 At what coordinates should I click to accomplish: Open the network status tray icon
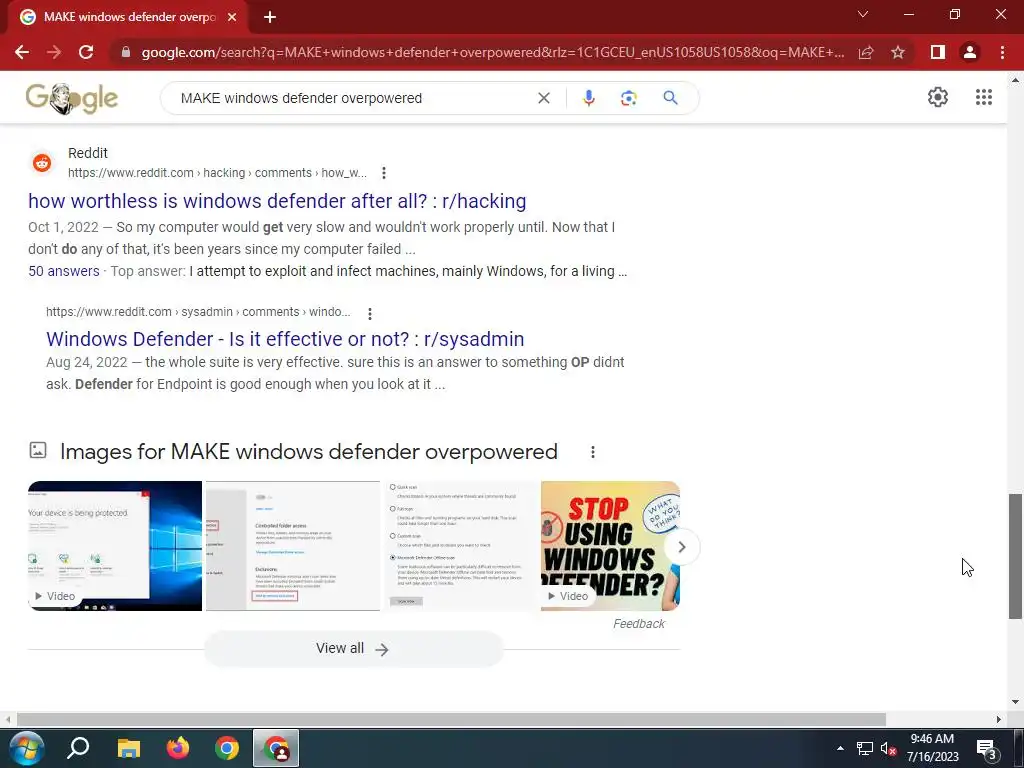[865, 748]
